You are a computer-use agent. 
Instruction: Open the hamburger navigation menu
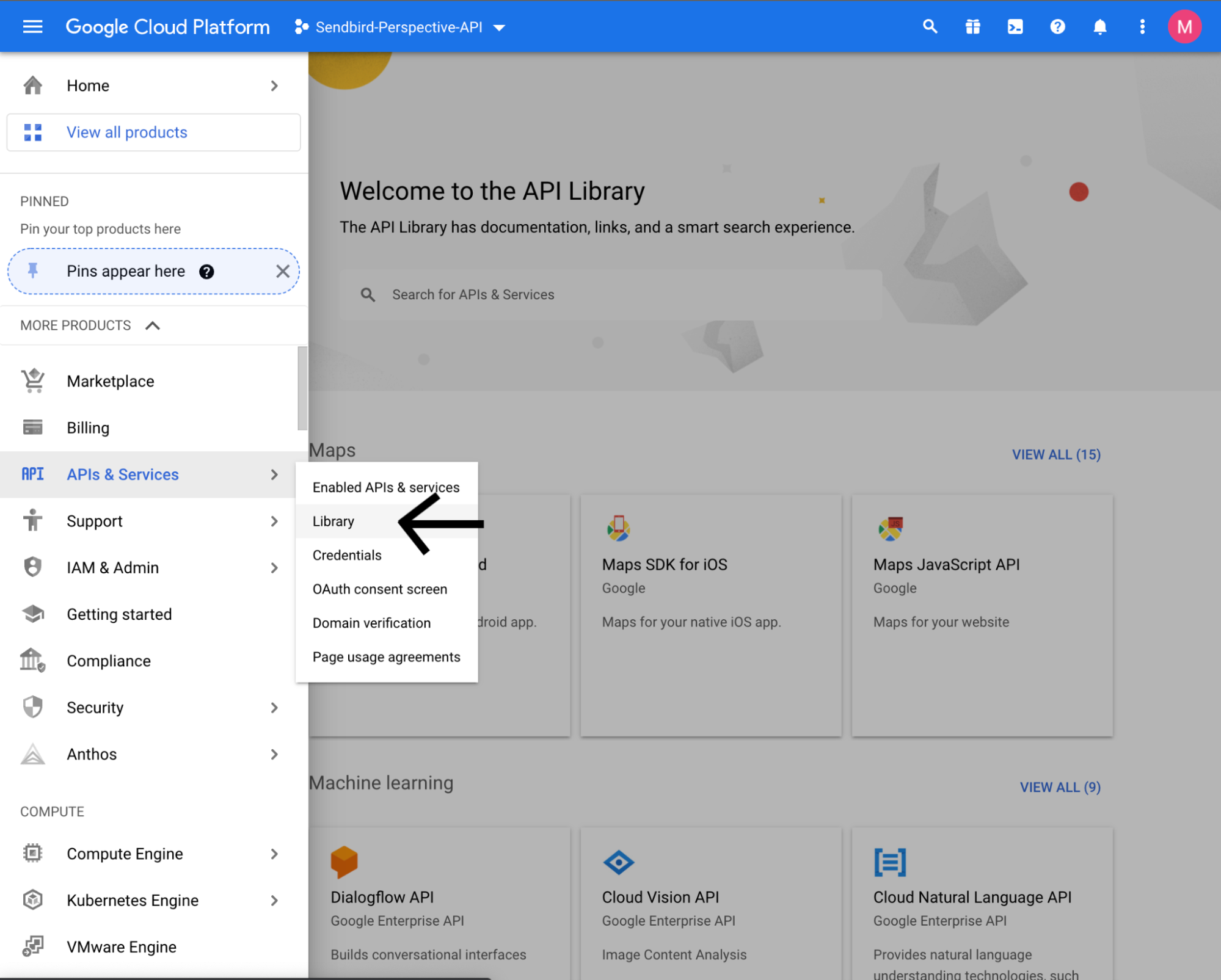pos(32,27)
